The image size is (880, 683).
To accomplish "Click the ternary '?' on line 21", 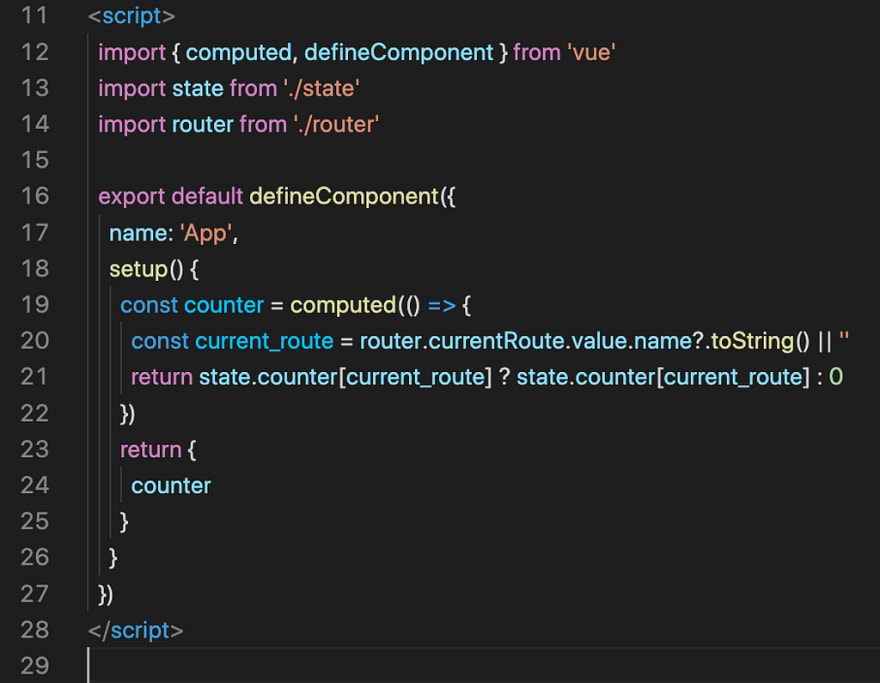I will [x=505, y=377].
